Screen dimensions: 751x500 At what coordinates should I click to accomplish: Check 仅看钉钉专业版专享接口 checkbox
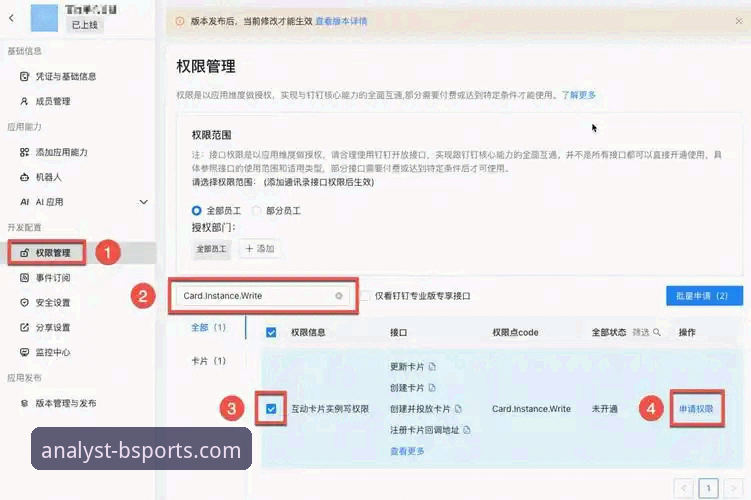[x=365, y=296]
